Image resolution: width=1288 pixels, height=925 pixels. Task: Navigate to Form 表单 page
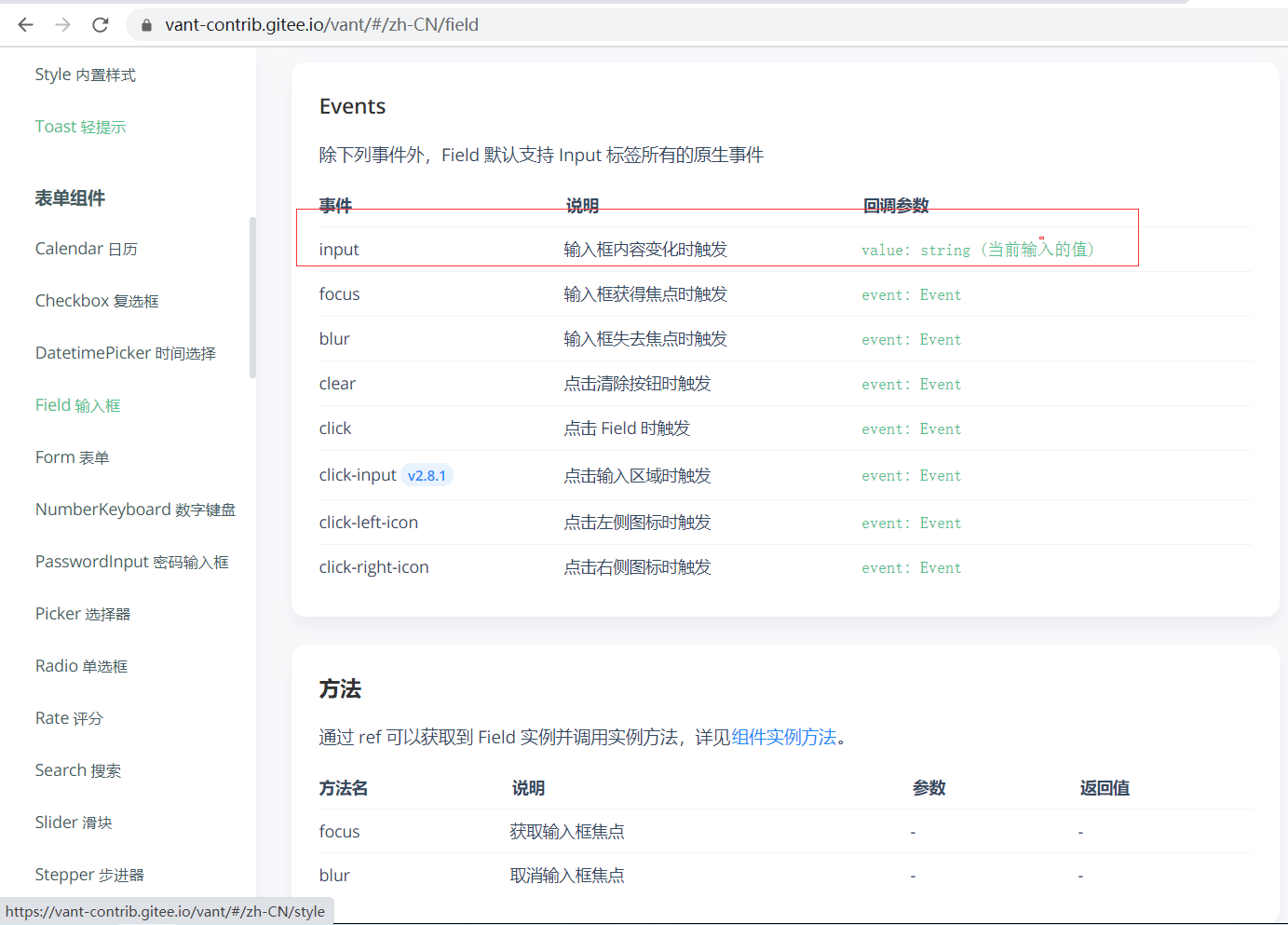click(x=72, y=457)
